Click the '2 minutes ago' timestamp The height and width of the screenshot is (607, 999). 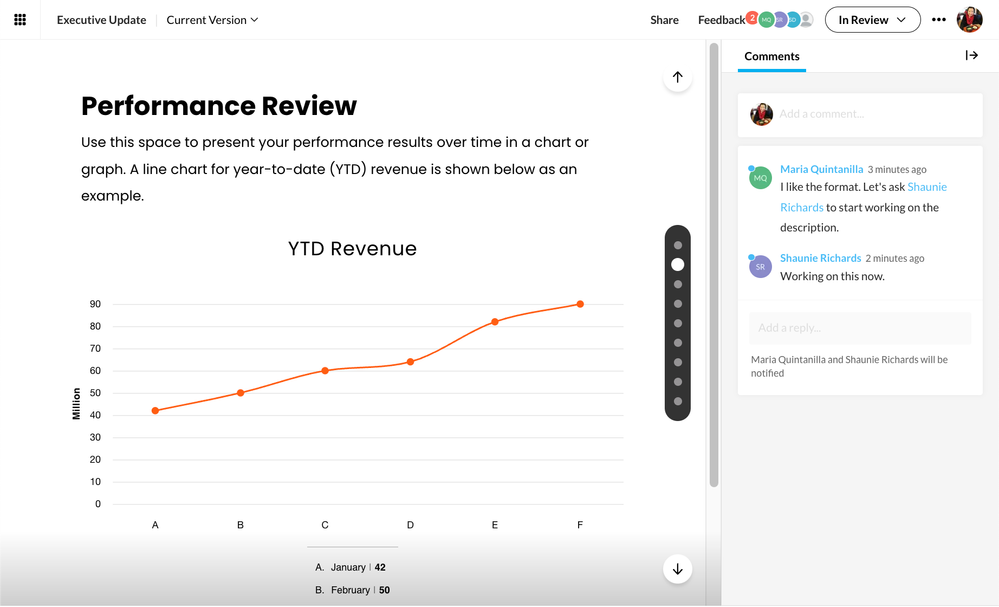(895, 259)
